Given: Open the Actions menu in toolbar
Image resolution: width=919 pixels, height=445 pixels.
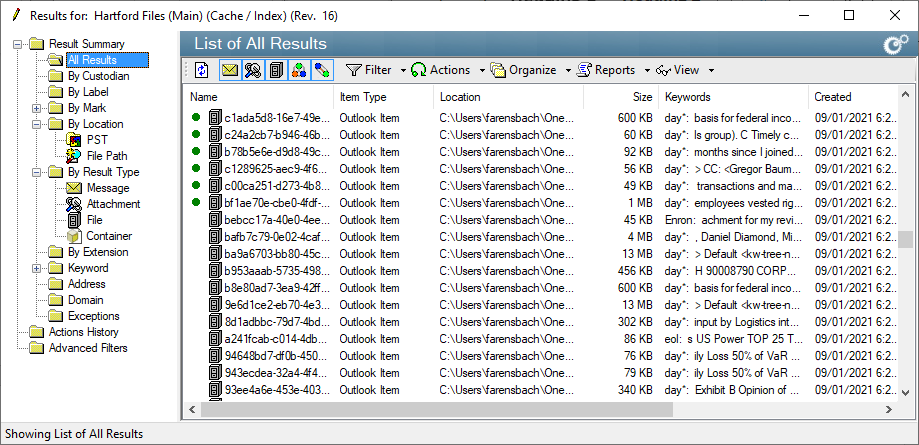Looking at the screenshot, I should [443, 70].
